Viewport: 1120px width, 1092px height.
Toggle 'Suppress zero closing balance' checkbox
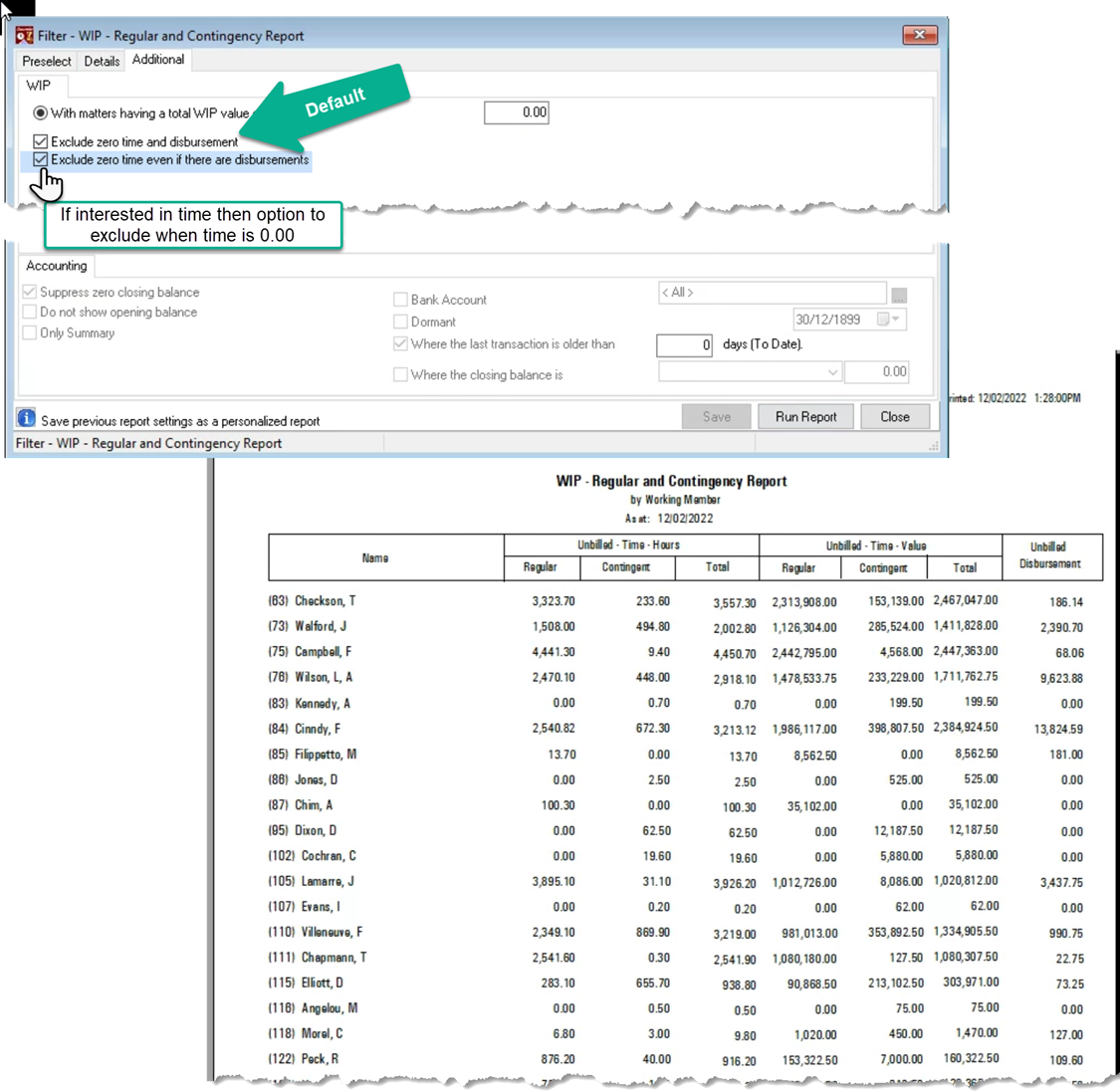click(29, 292)
